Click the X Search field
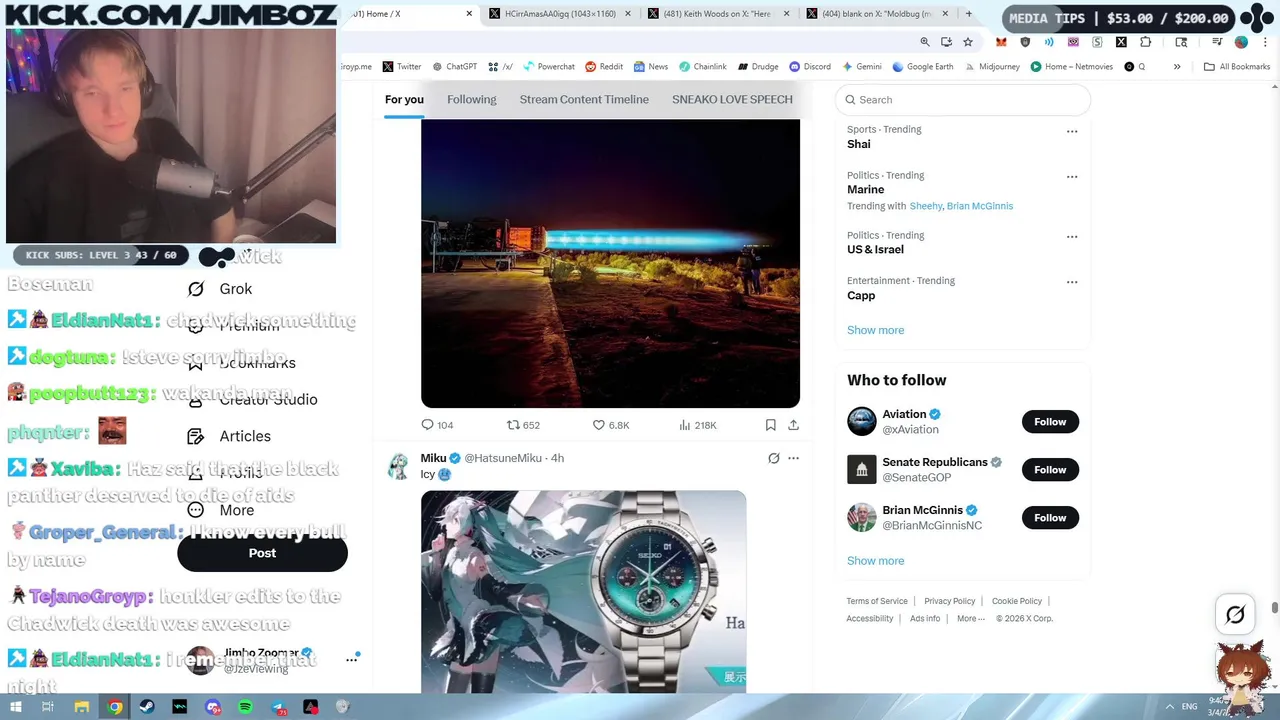The image size is (1280, 720). [962, 100]
